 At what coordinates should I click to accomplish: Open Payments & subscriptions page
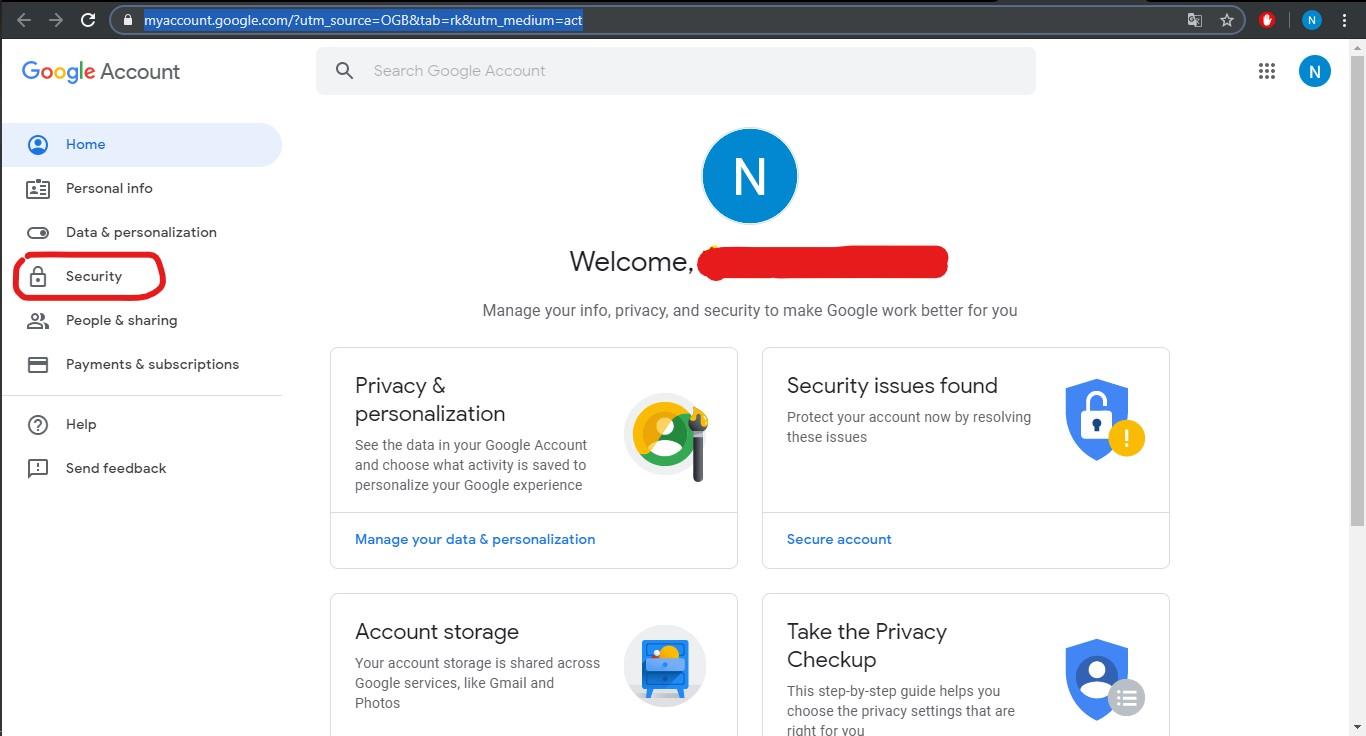pos(152,364)
